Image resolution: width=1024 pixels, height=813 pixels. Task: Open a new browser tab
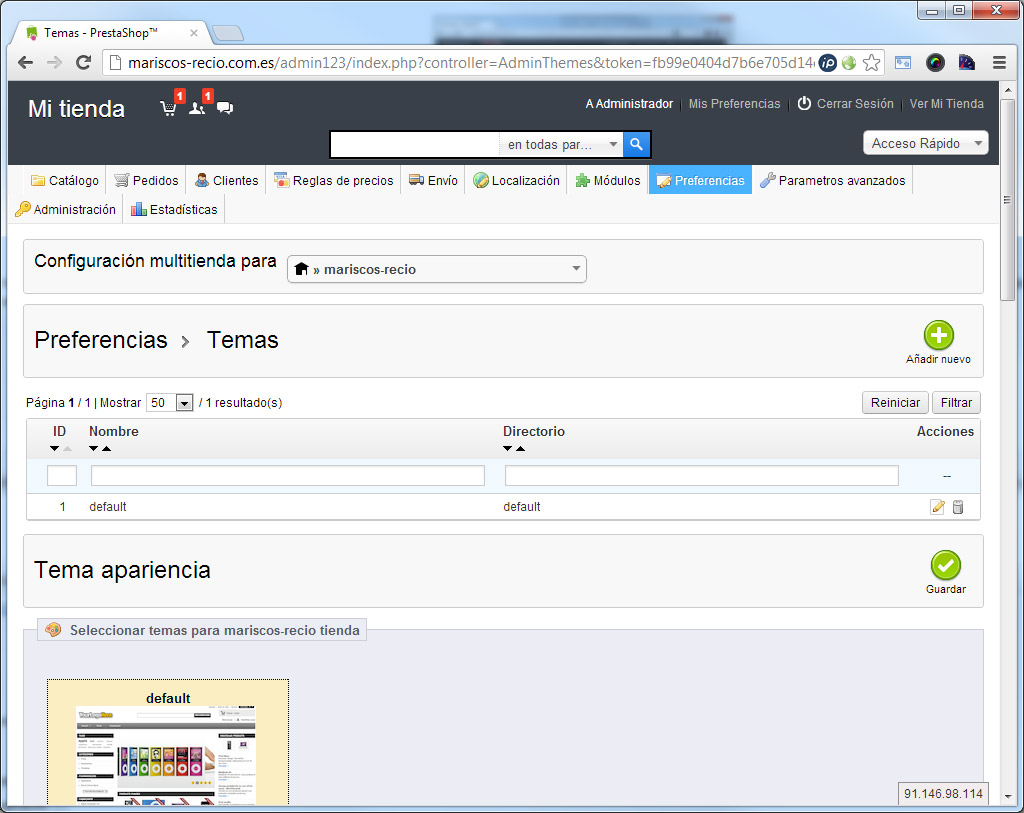click(228, 33)
